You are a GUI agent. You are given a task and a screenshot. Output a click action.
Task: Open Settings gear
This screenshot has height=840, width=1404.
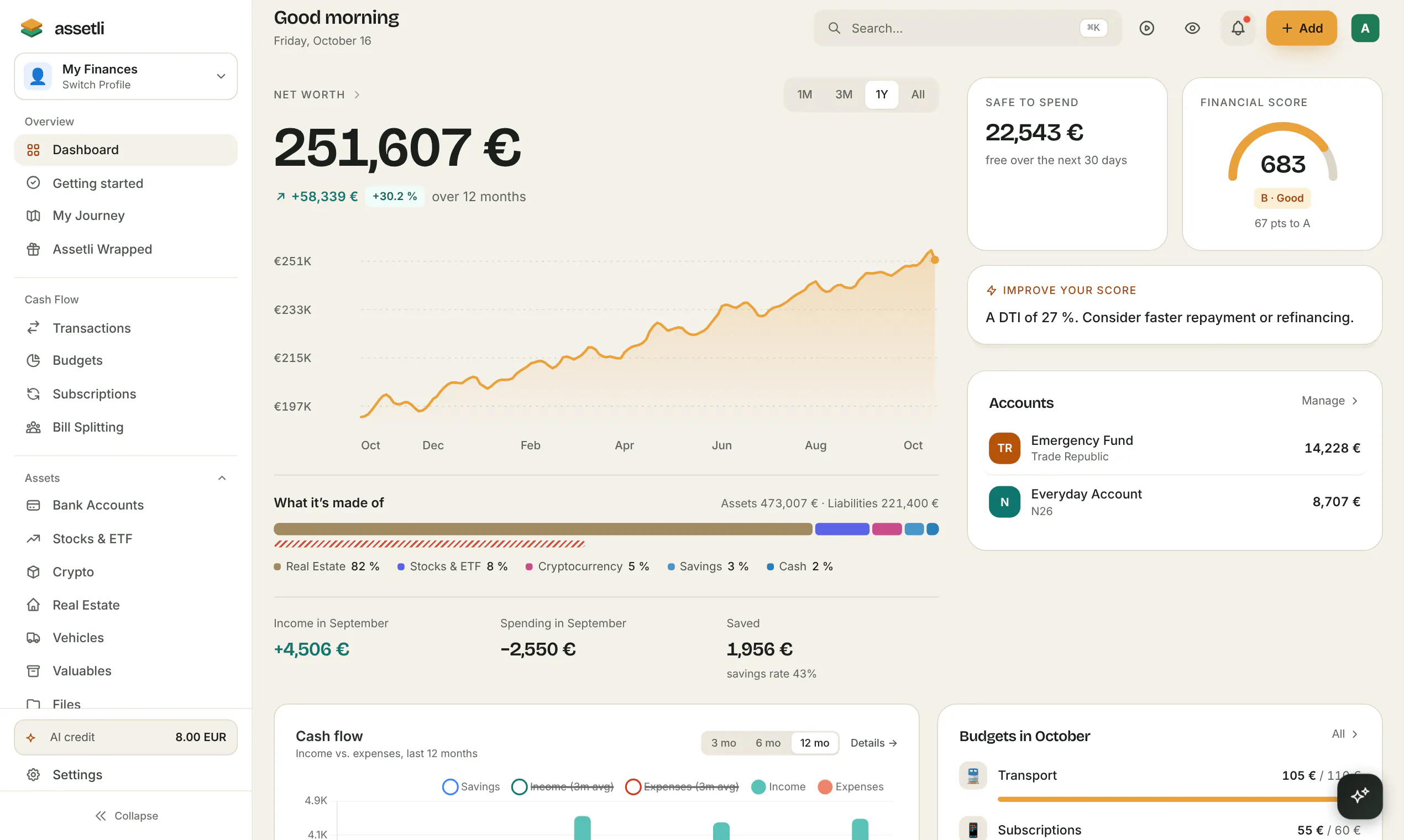(125, 775)
